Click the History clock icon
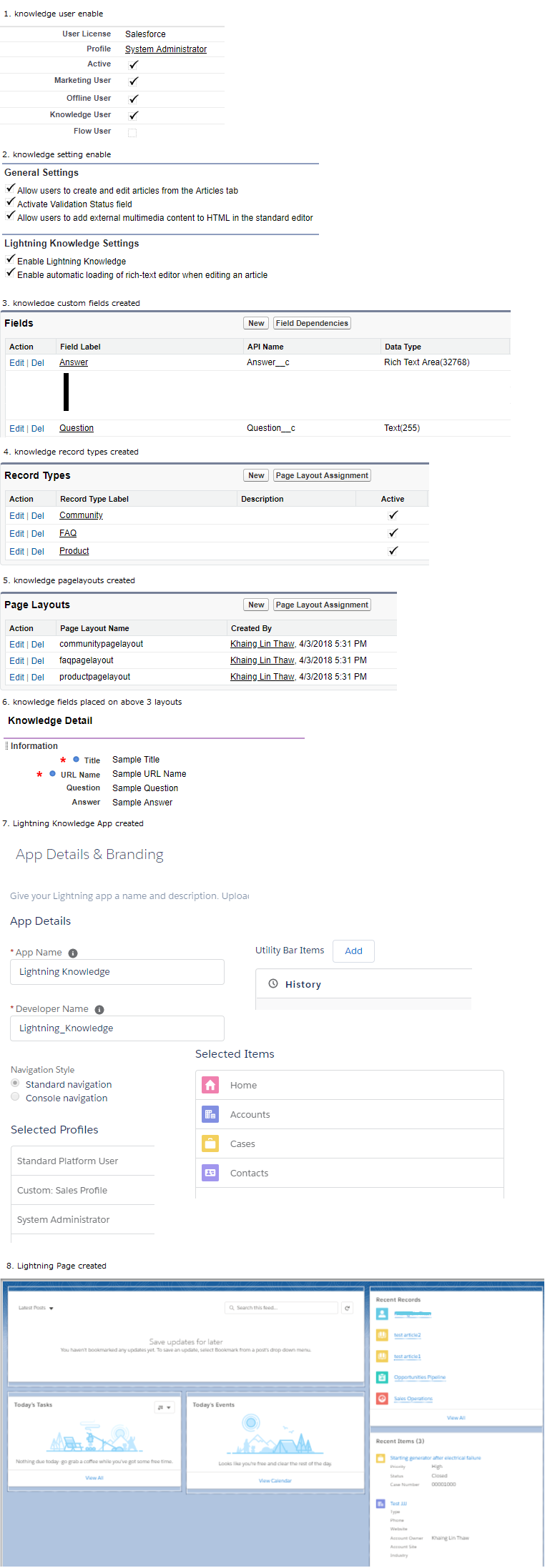This screenshot has height=1568, width=545. [273, 984]
